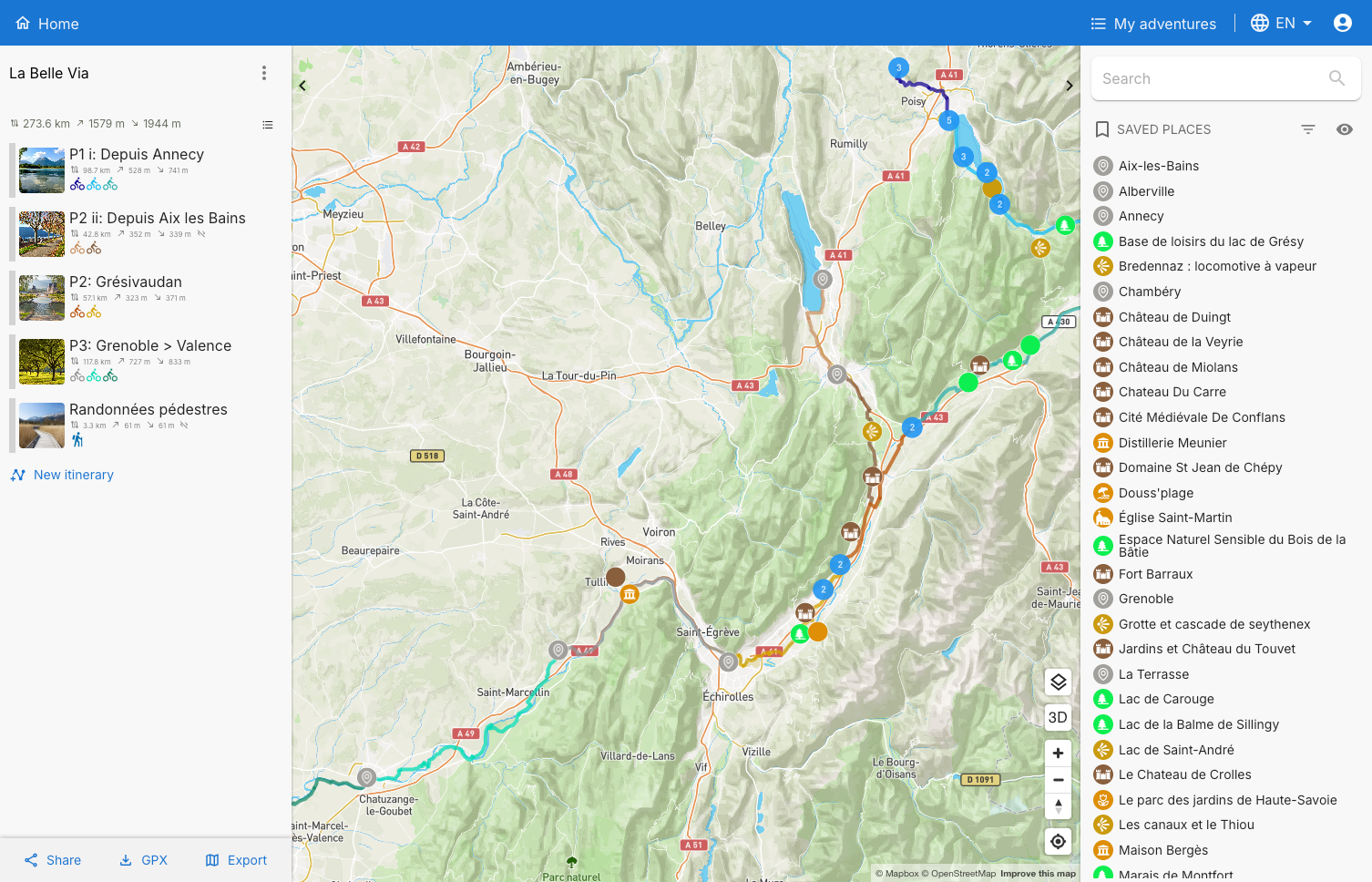Collapse the right saved places panel

click(1070, 86)
